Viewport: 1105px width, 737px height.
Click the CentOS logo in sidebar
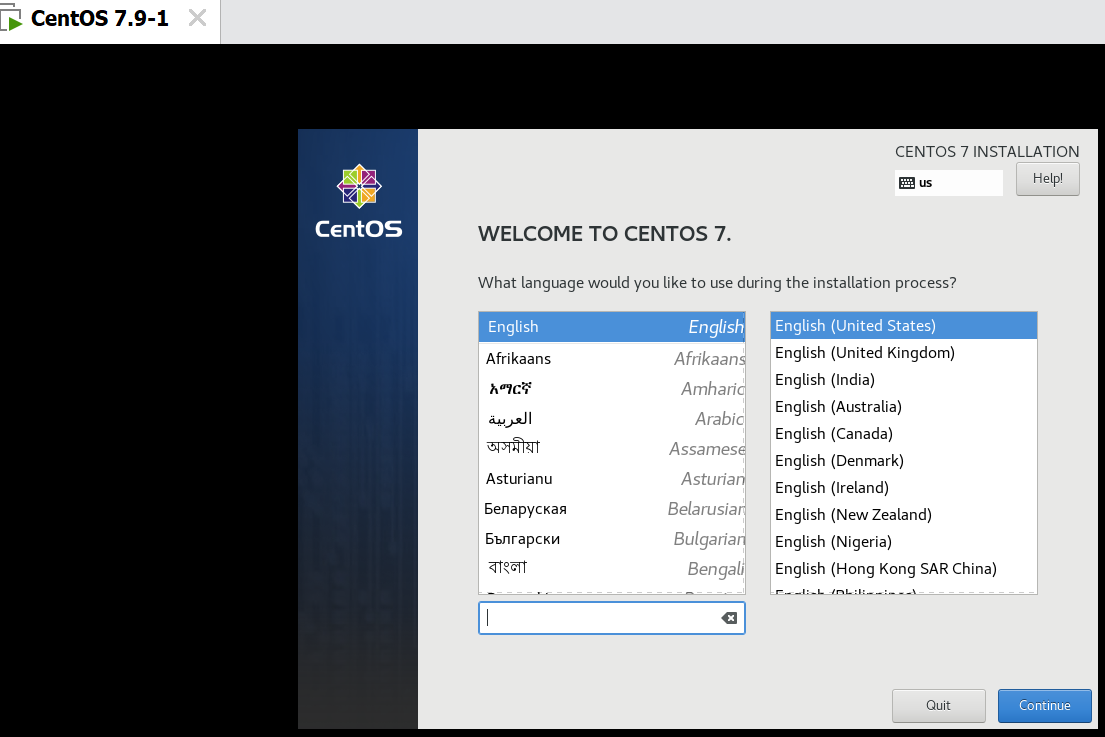(x=359, y=202)
